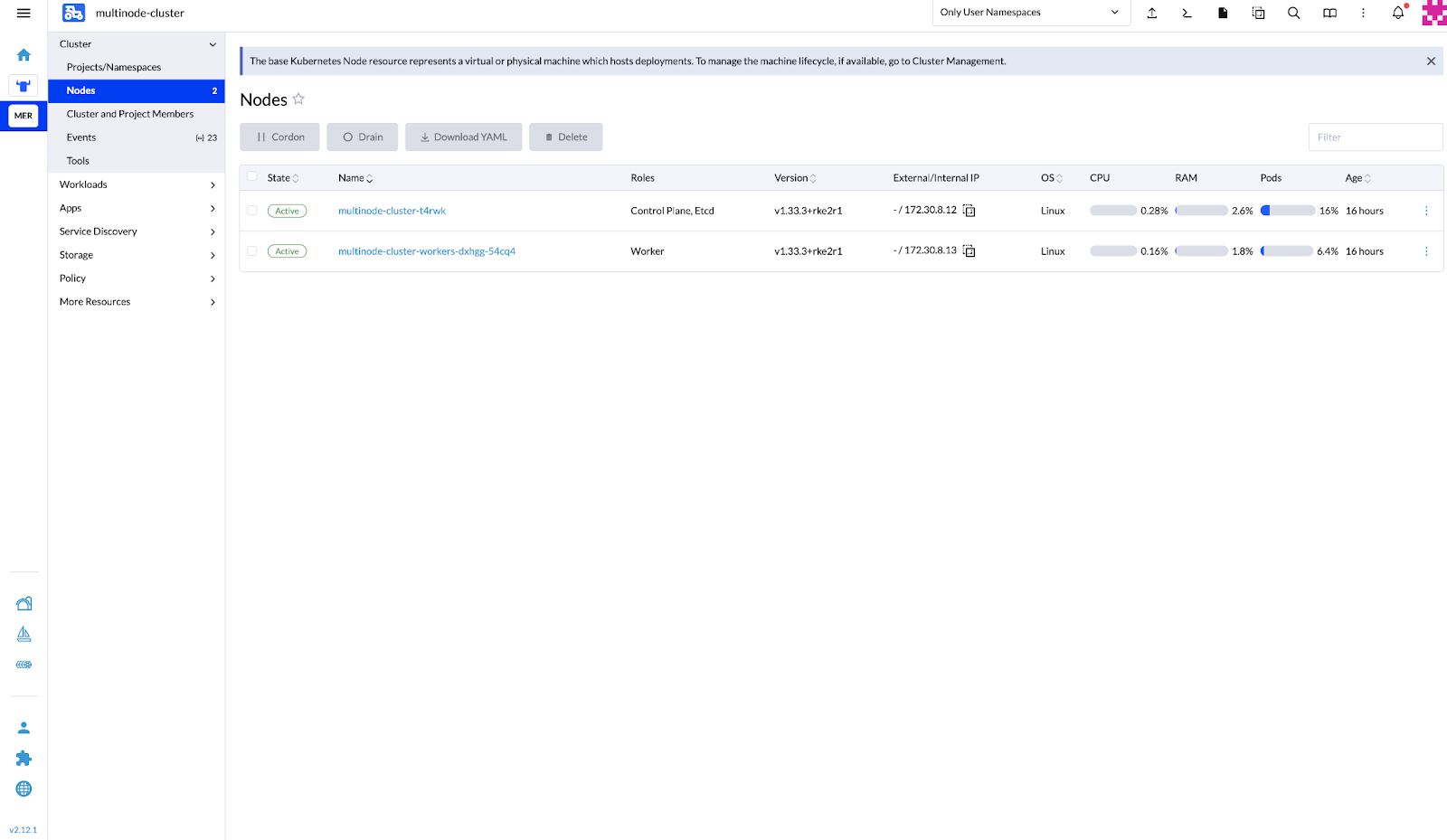Click the Download YAML button

click(x=463, y=137)
